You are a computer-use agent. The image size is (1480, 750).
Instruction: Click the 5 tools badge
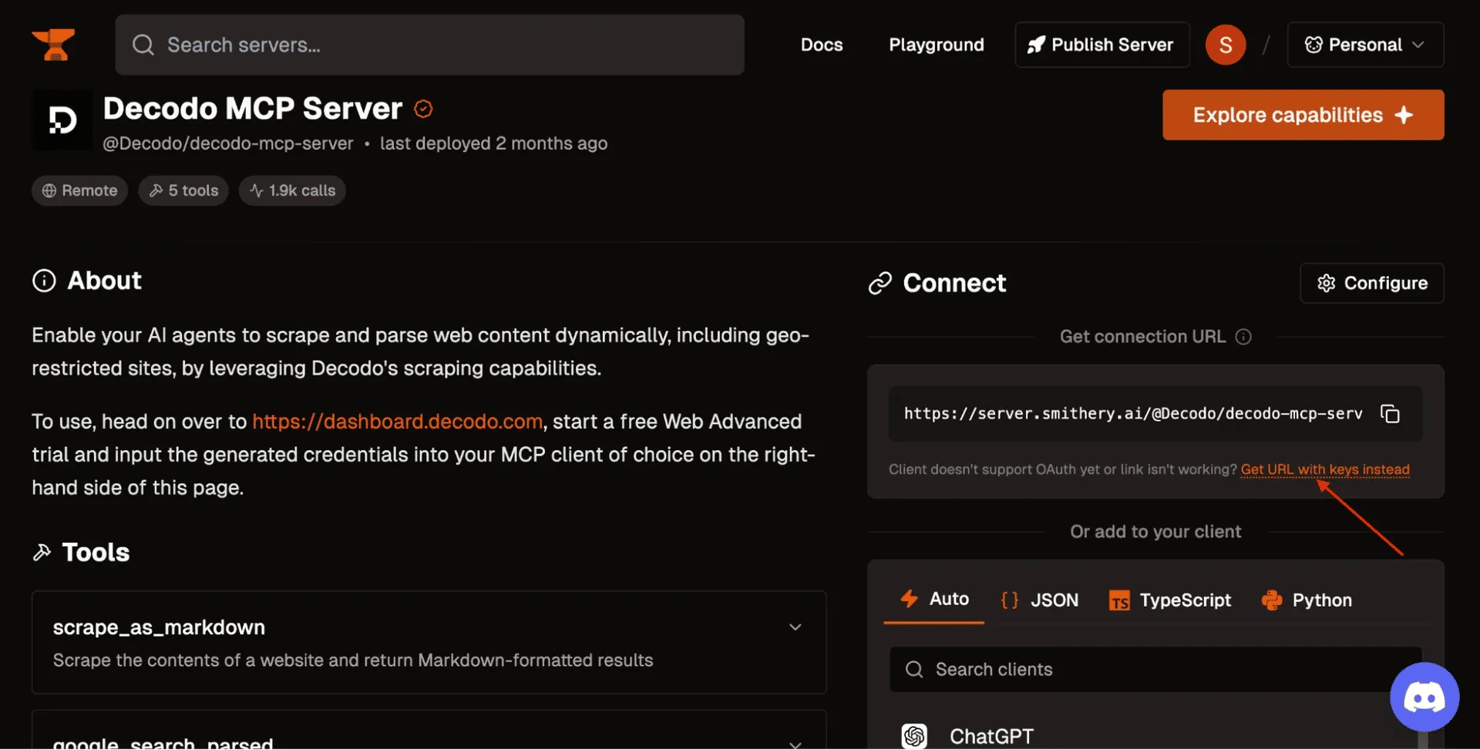point(184,191)
